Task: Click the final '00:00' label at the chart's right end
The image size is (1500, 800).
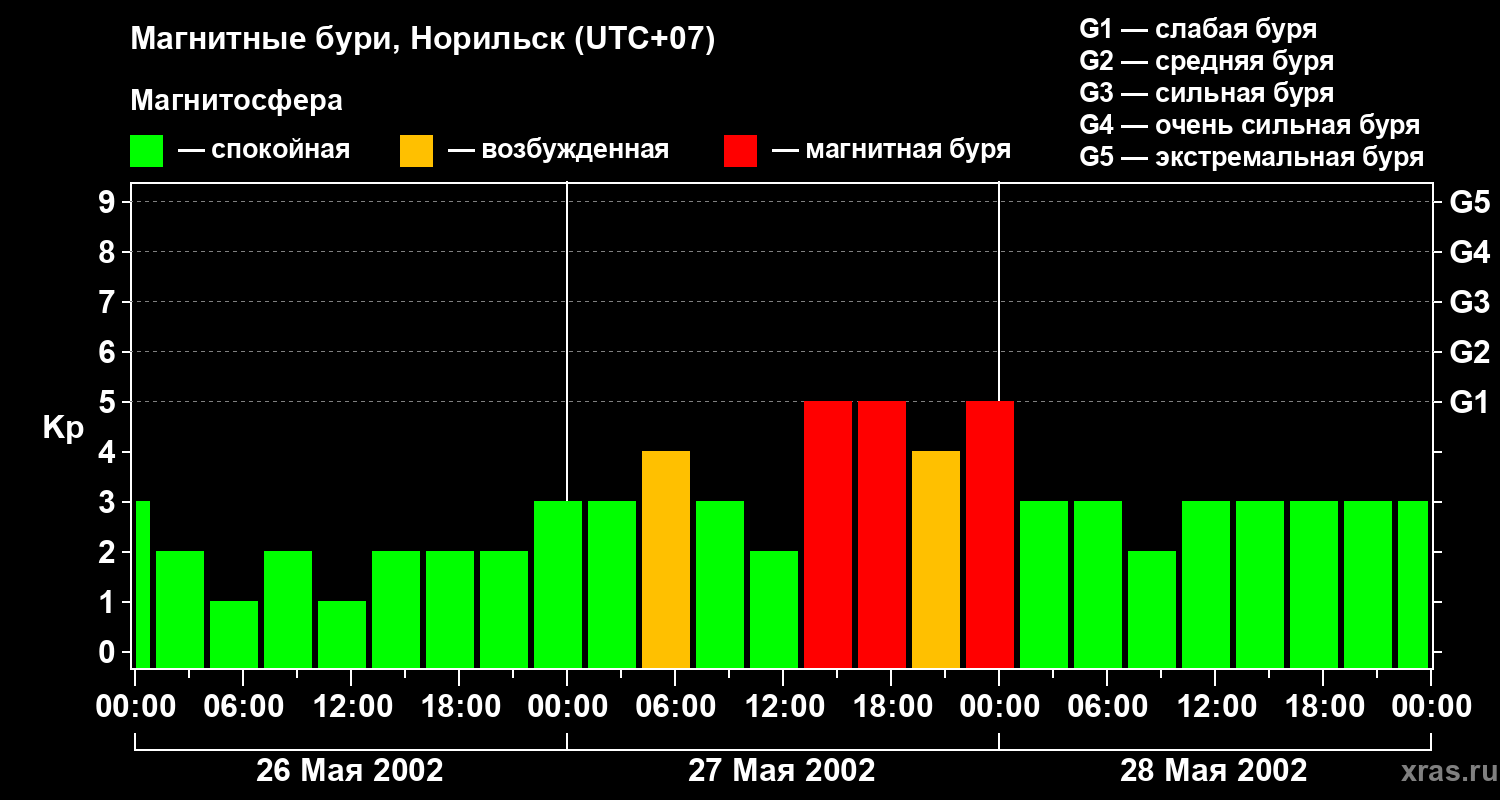Action: (1432, 707)
